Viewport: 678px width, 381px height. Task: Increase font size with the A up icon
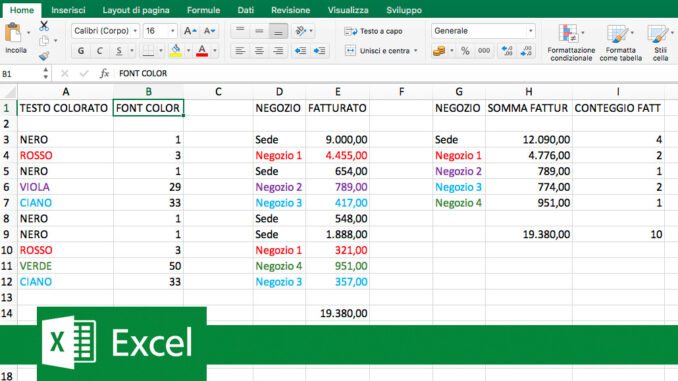(190, 31)
